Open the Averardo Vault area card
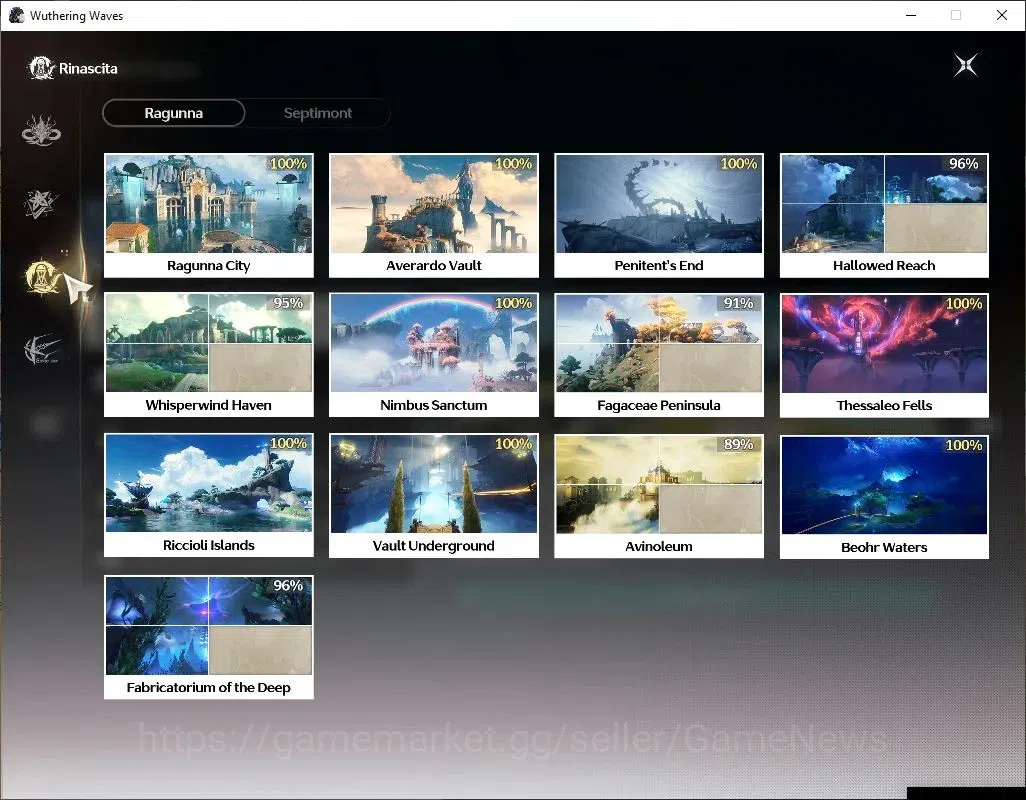This screenshot has height=800, width=1026. 434,215
